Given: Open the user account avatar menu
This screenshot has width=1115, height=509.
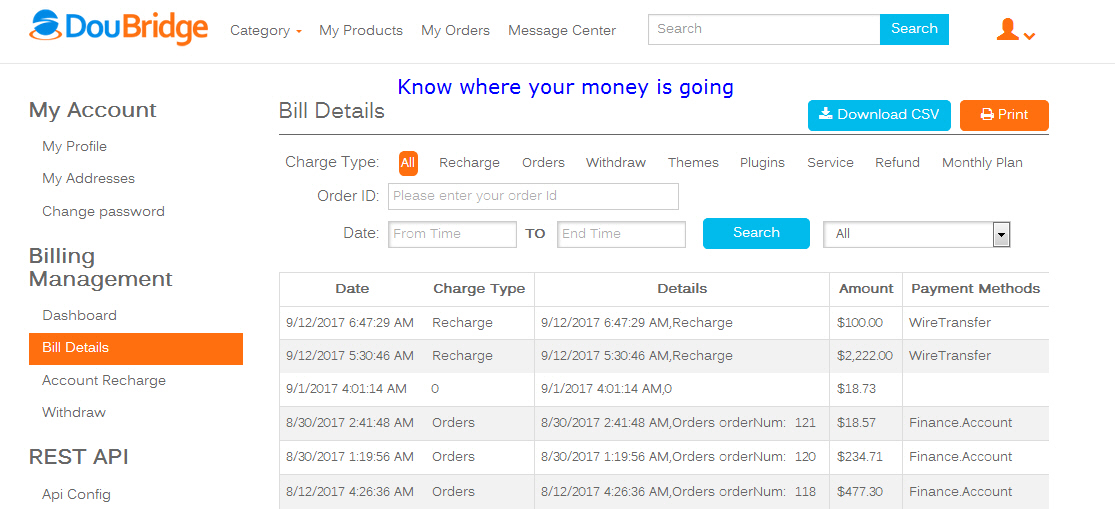Looking at the screenshot, I should pyautogui.click(x=1015, y=30).
